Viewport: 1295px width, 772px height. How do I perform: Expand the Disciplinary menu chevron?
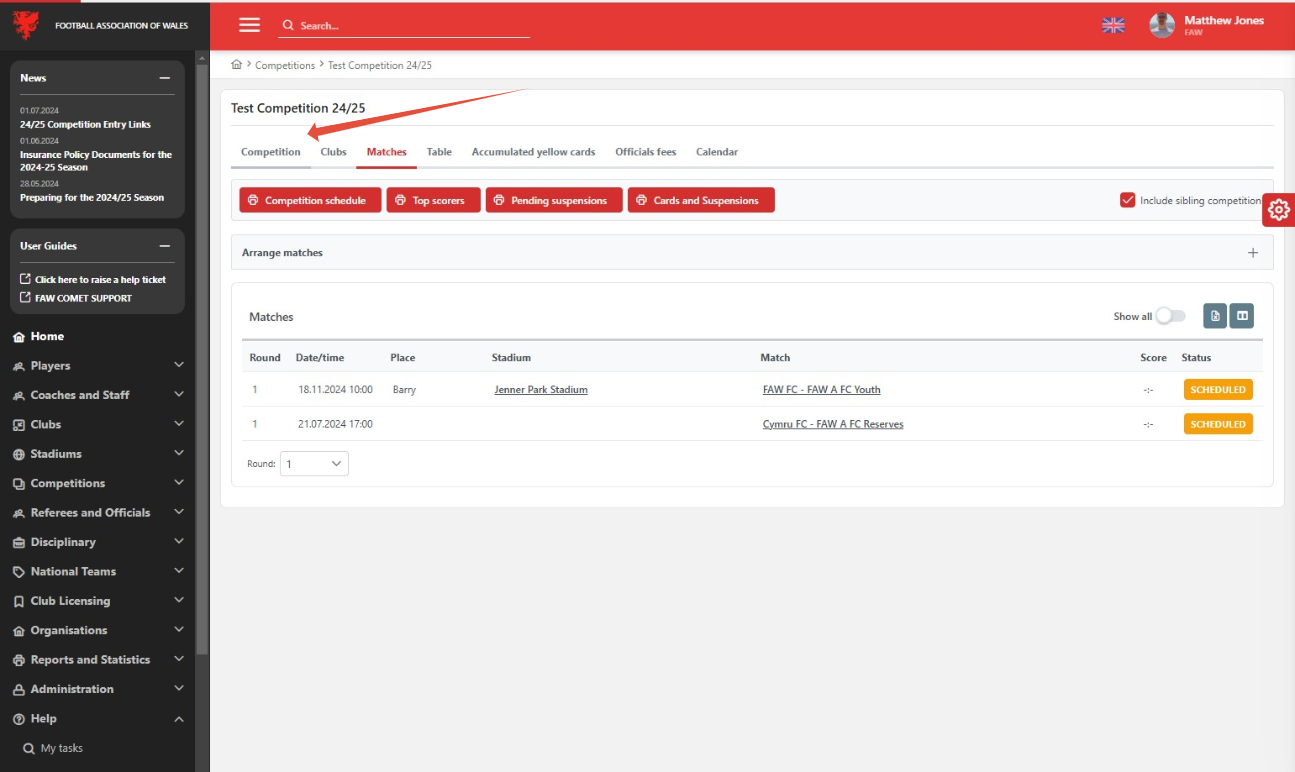point(179,541)
